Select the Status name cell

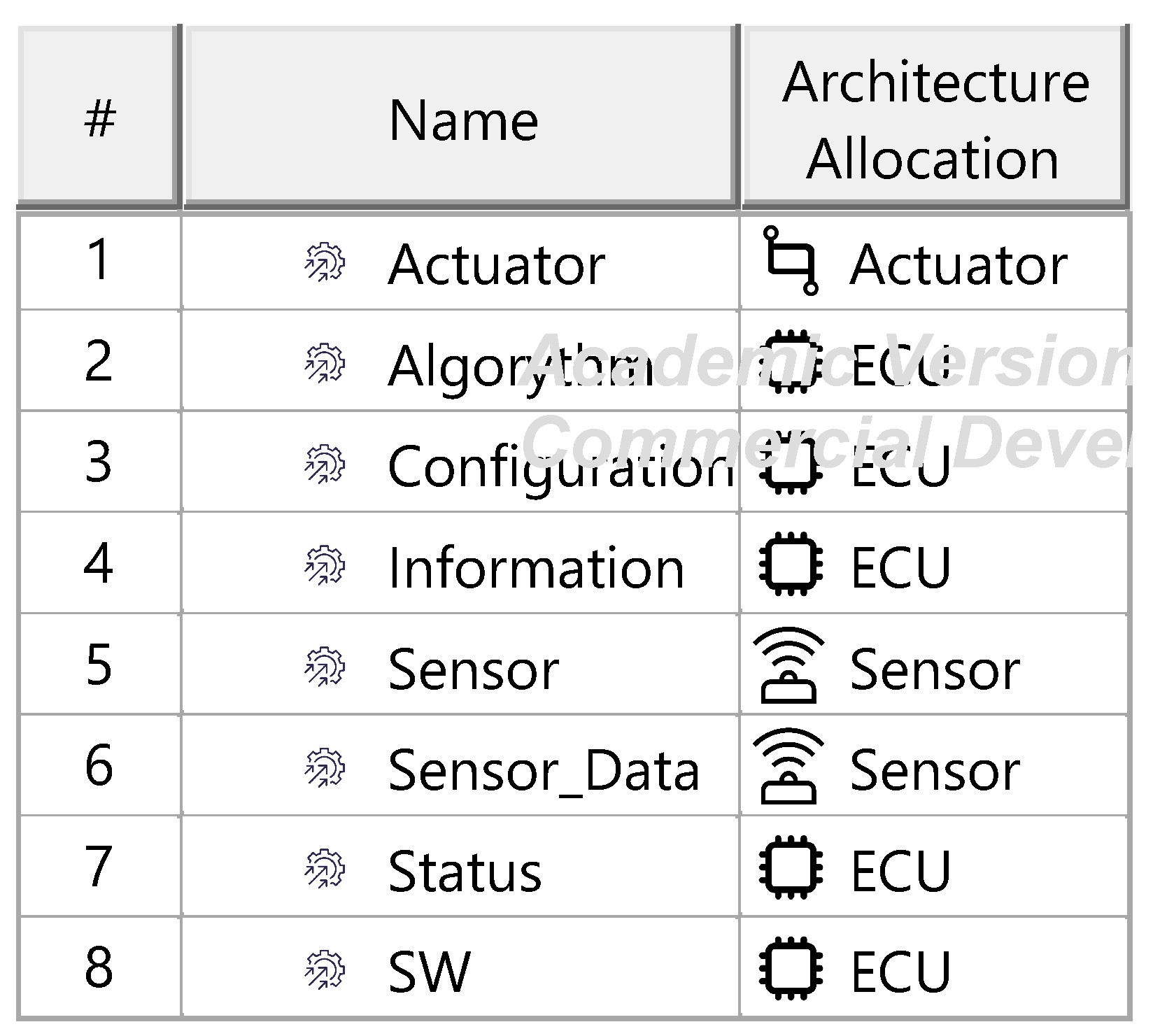[x=465, y=871]
